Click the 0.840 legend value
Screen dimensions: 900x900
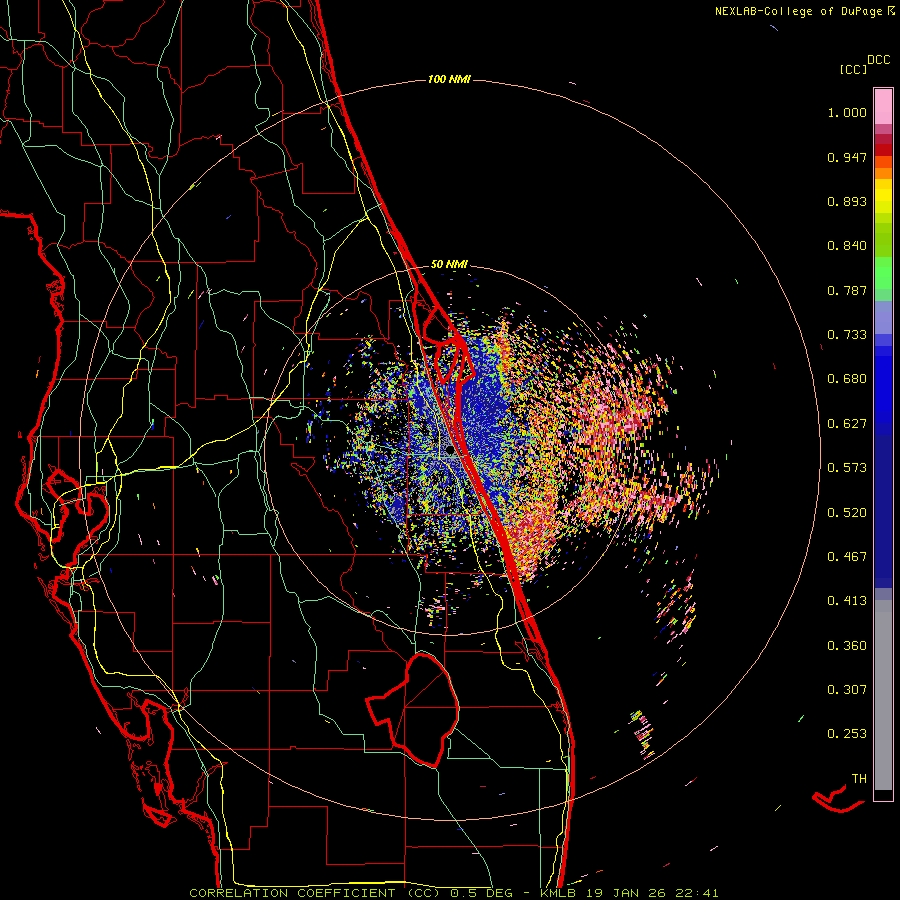click(x=847, y=246)
